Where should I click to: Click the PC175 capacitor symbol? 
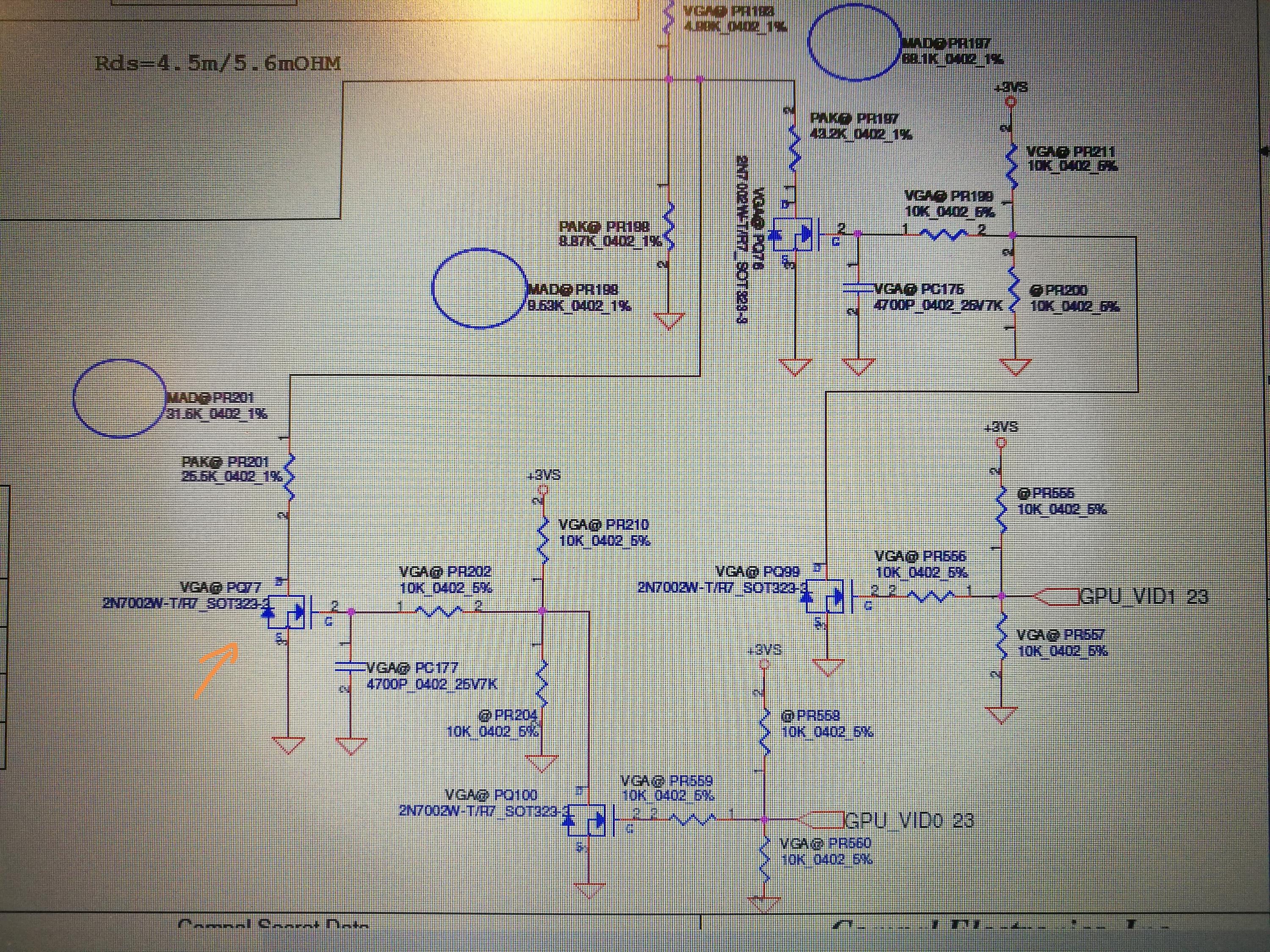pos(858,288)
